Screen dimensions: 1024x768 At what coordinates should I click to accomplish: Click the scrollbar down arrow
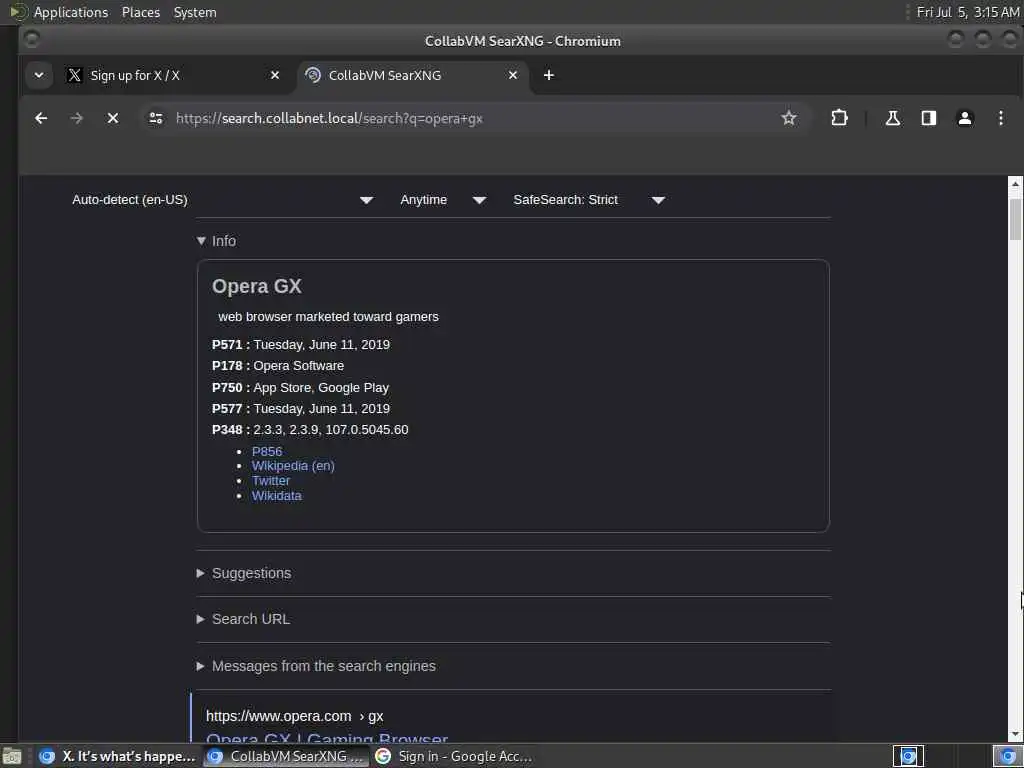[1015, 734]
